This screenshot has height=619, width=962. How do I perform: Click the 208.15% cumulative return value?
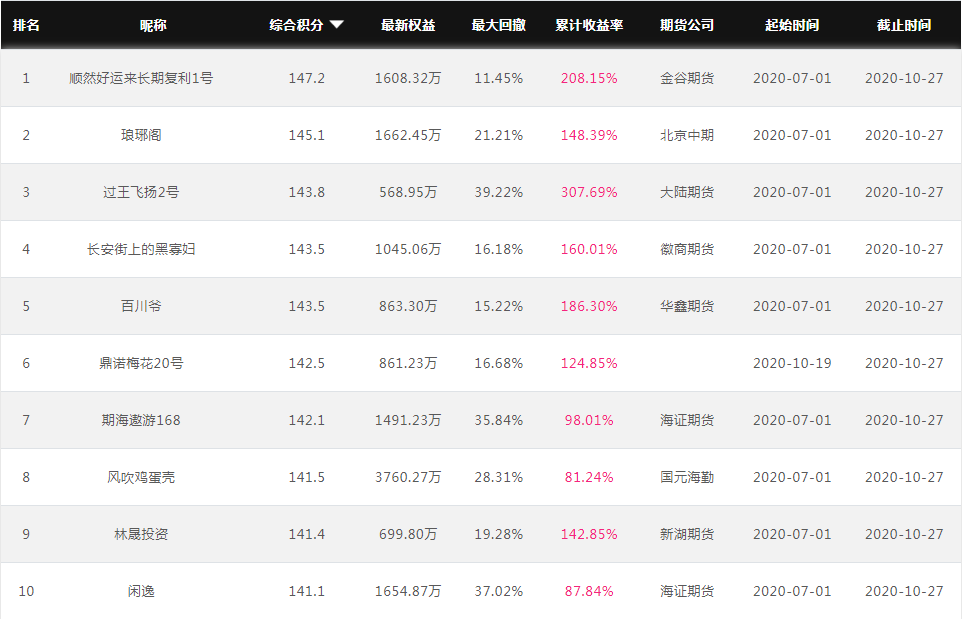[589, 78]
